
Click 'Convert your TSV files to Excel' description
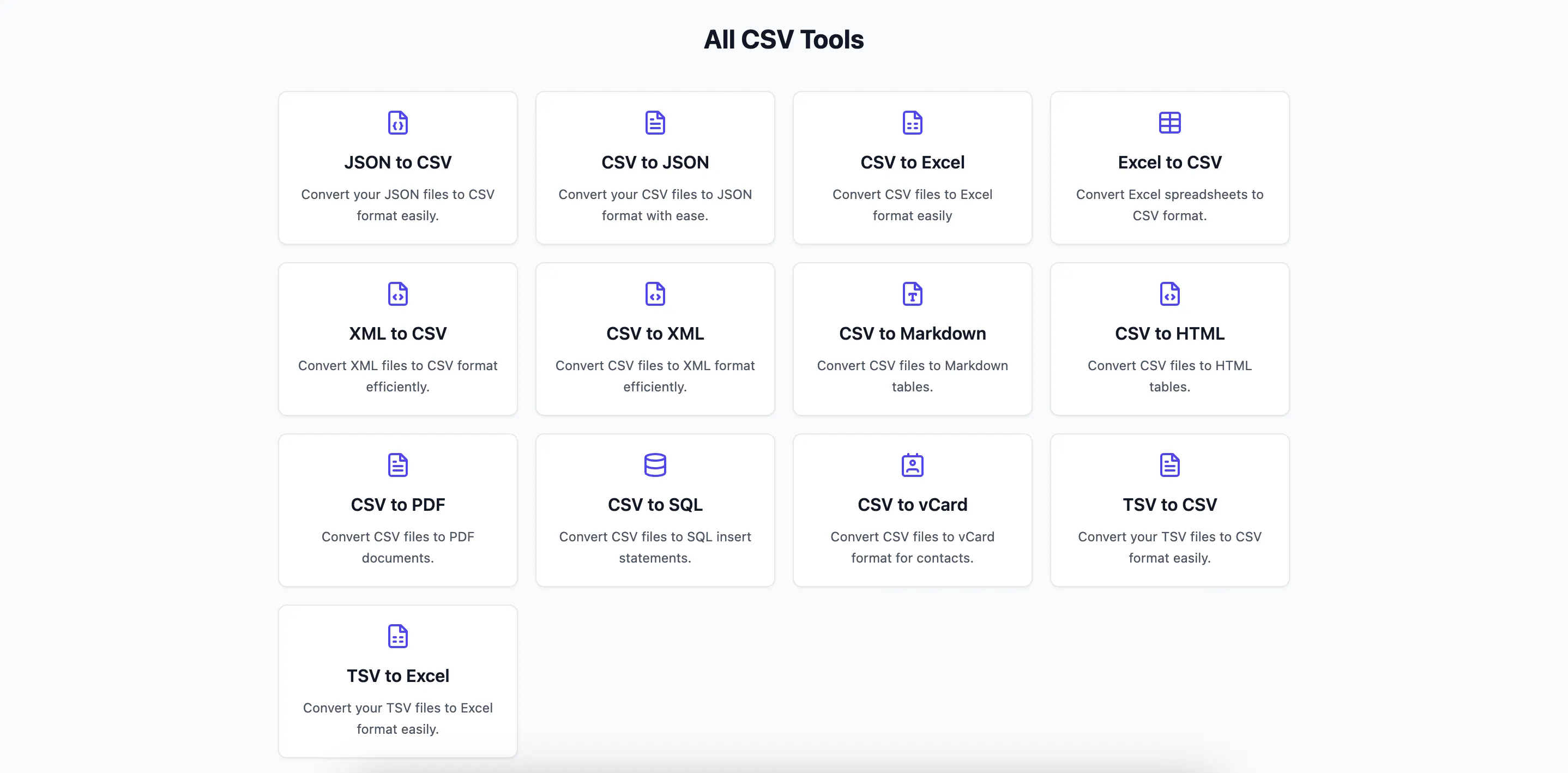(397, 718)
